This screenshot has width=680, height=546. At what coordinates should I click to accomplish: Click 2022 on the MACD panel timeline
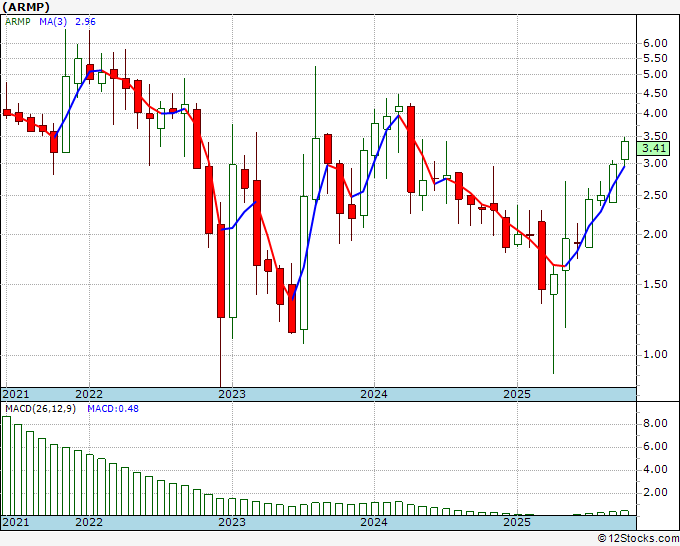click(89, 522)
